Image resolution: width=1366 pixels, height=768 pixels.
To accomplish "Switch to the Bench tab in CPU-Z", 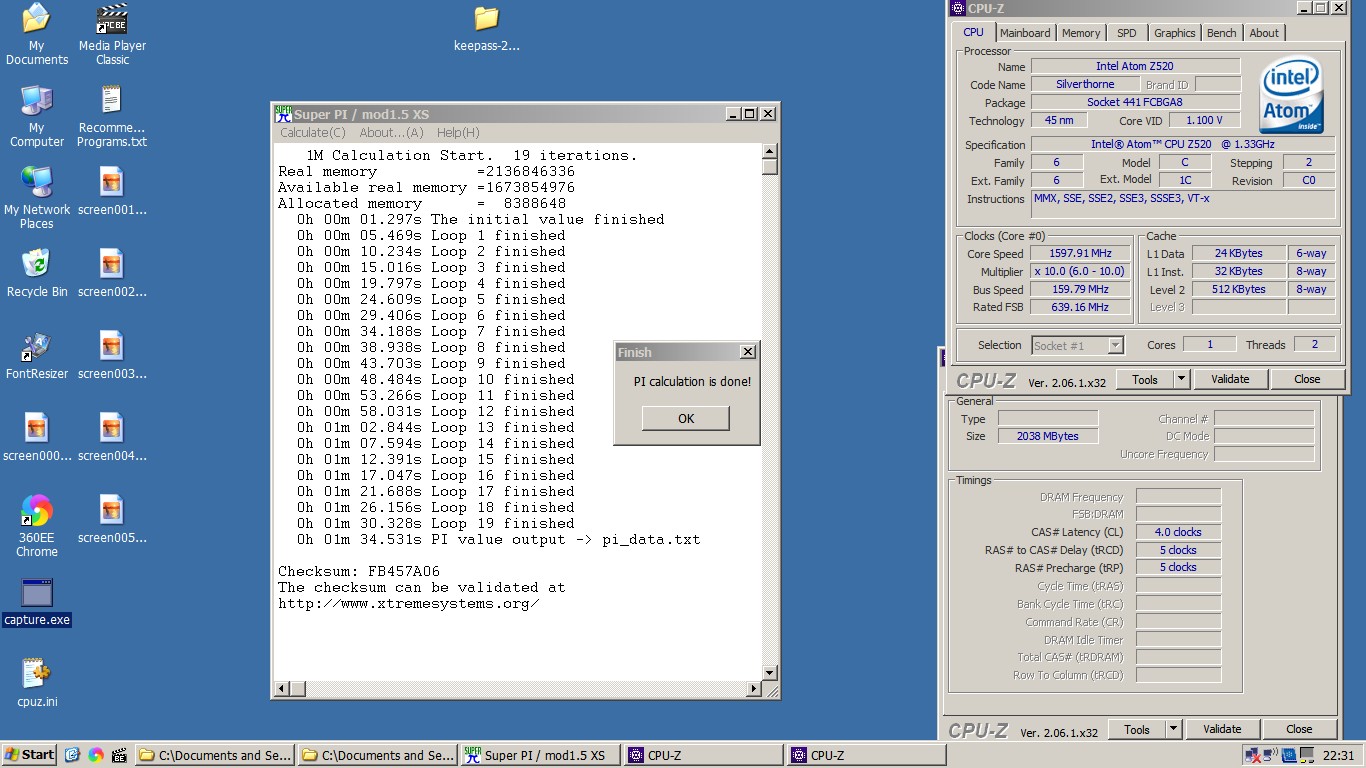I will 1222,33.
